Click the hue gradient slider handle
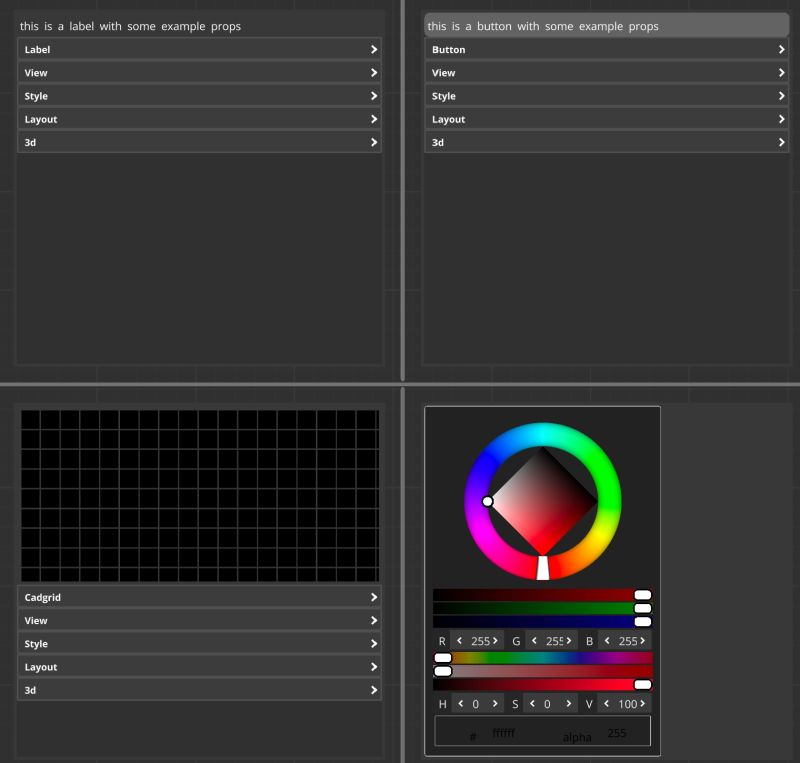This screenshot has width=800, height=763. pyautogui.click(x=441, y=657)
